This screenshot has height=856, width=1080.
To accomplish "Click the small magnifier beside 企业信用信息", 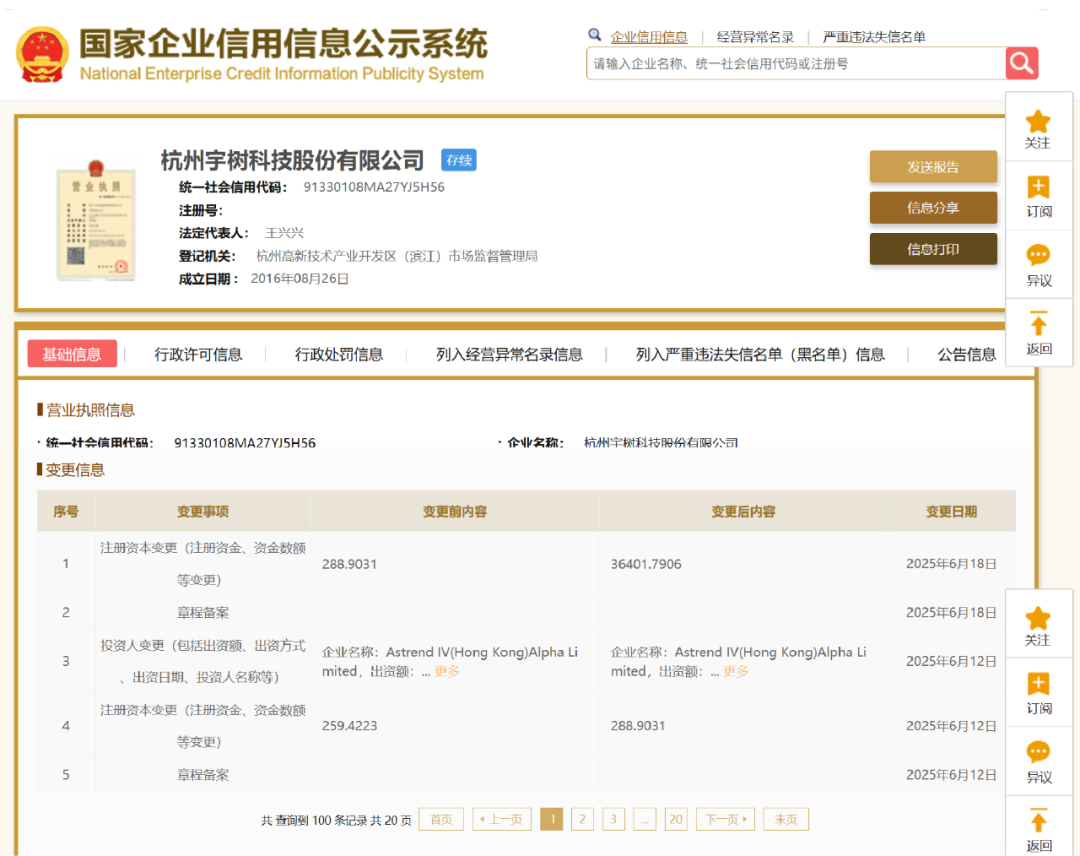I will point(594,34).
